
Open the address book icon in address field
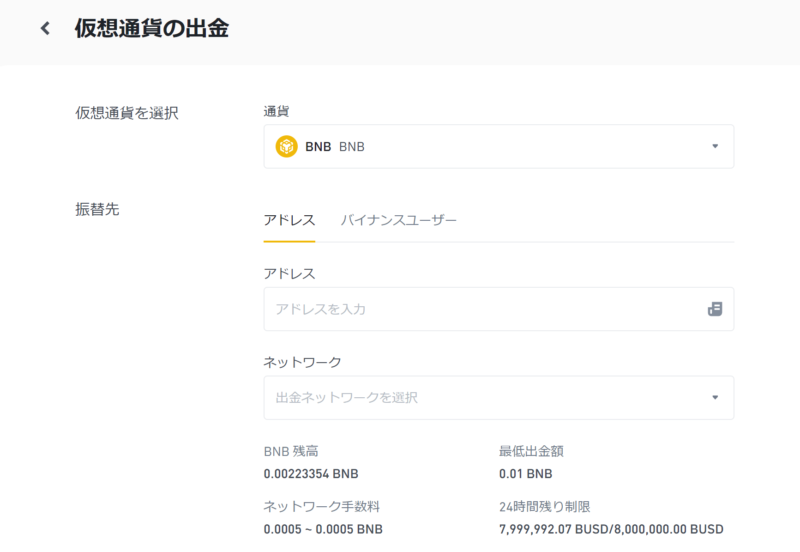(x=715, y=309)
